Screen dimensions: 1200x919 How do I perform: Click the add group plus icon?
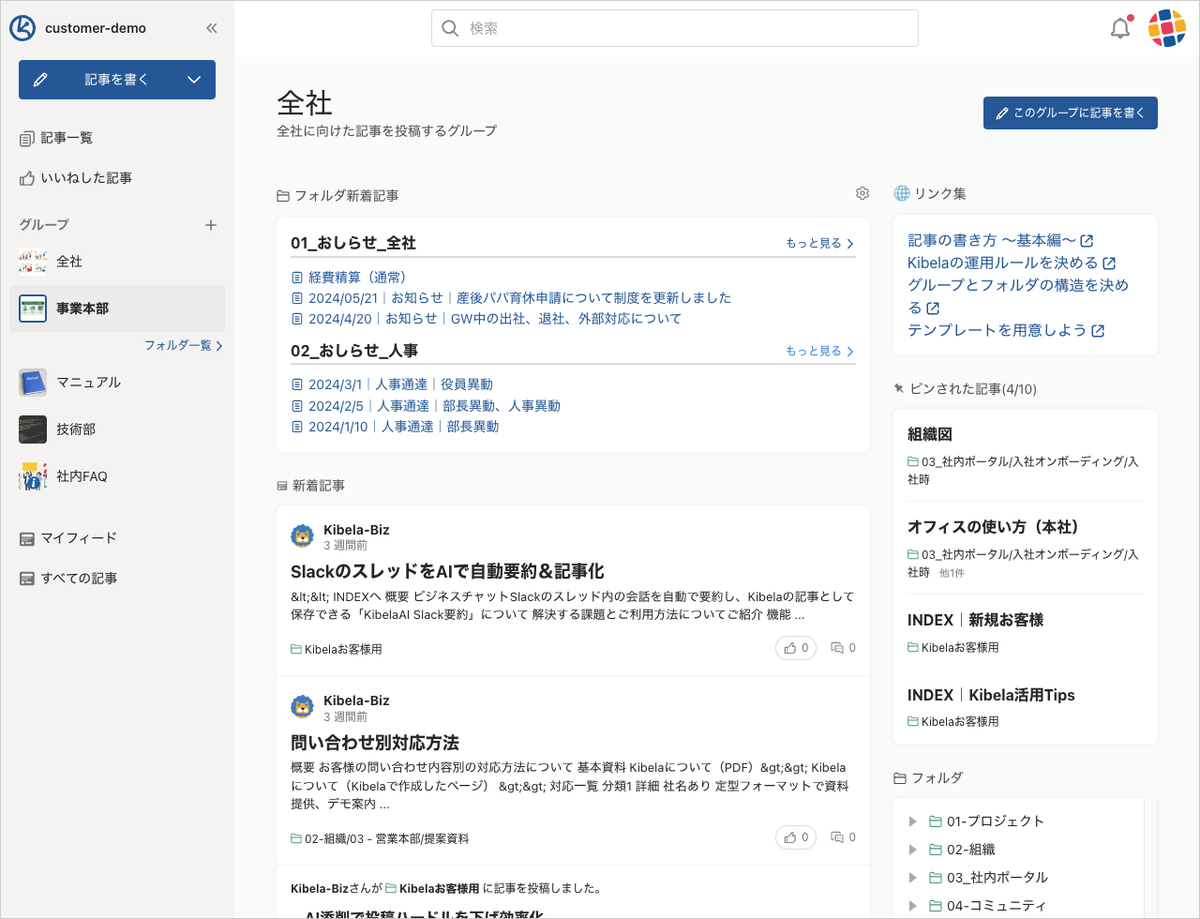(211, 225)
